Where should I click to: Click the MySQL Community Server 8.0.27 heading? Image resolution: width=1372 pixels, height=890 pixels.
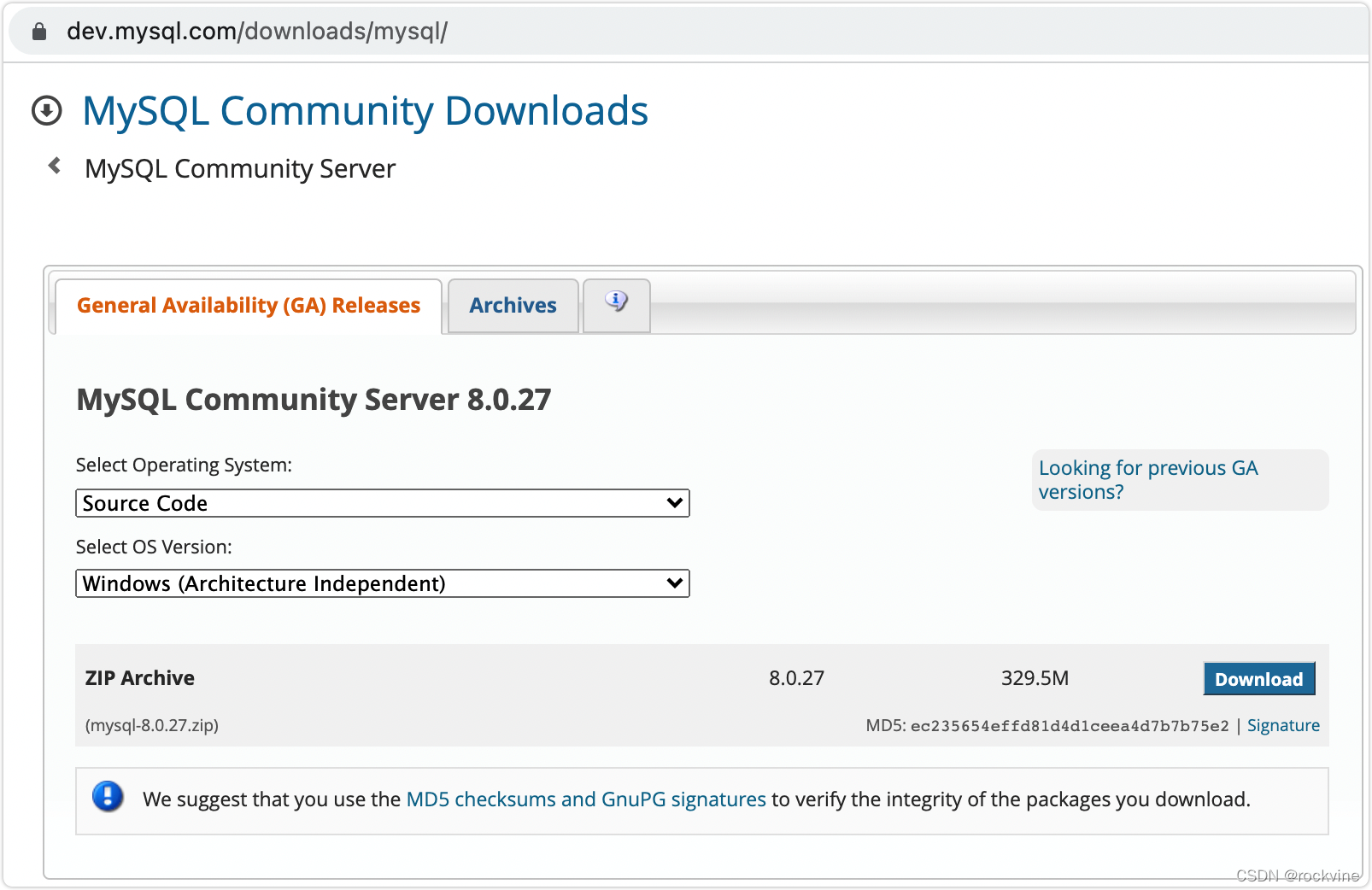click(314, 400)
